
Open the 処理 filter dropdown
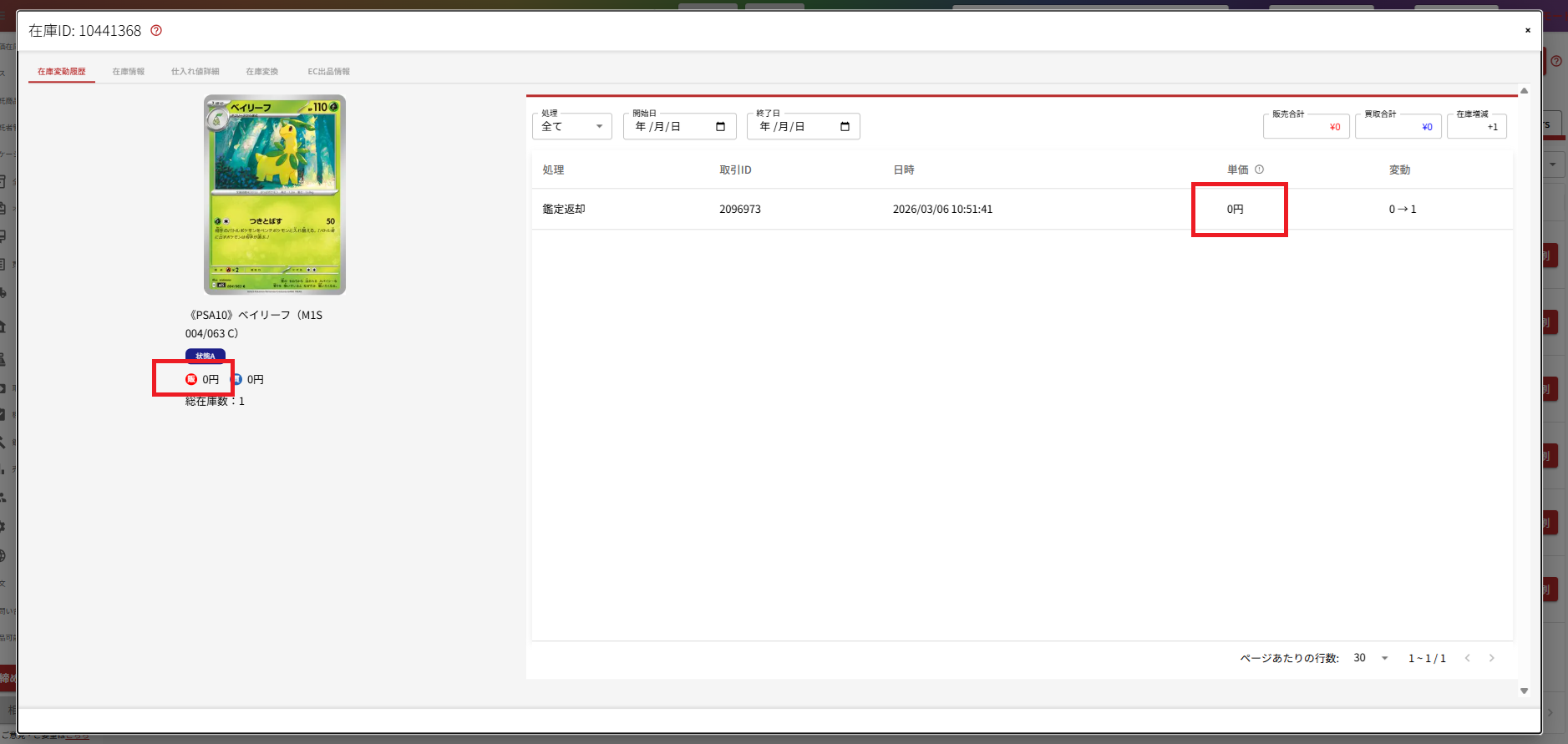click(x=572, y=127)
